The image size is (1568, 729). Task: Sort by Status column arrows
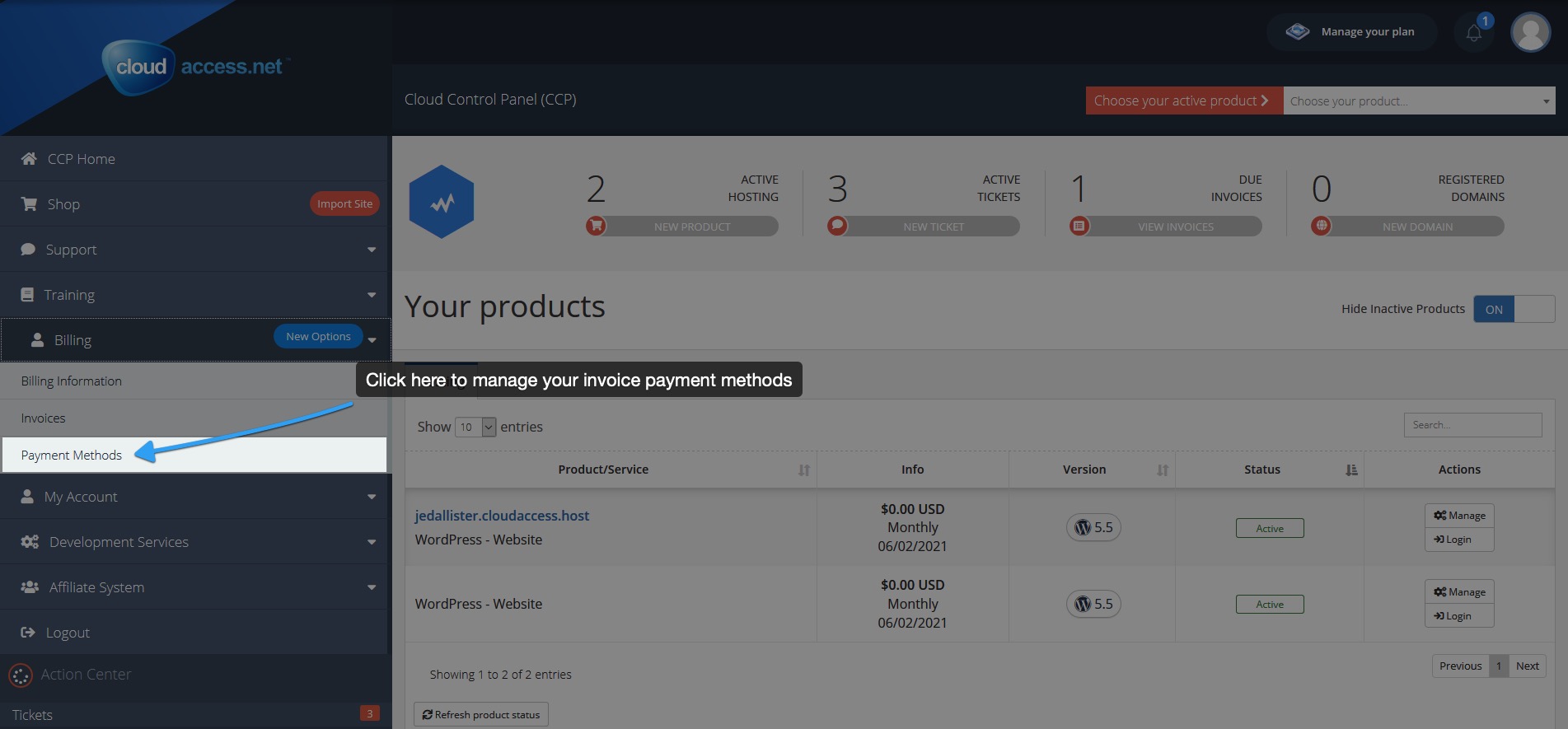click(x=1351, y=470)
